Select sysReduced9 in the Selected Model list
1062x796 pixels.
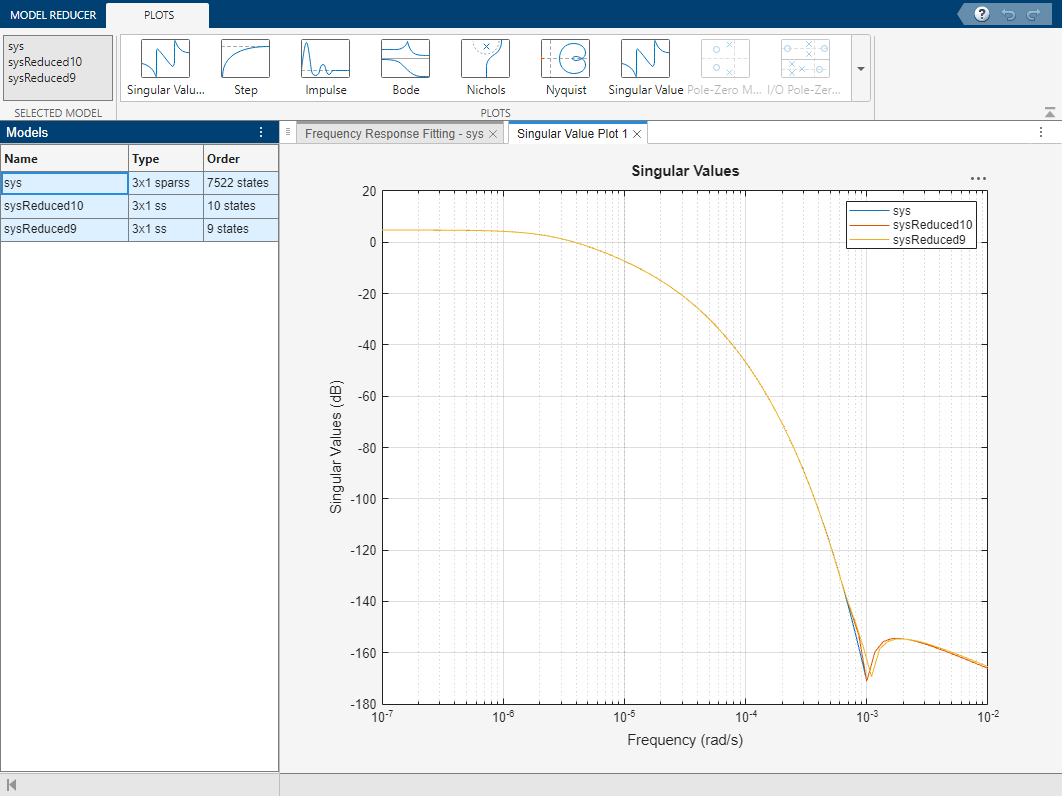click(41, 77)
